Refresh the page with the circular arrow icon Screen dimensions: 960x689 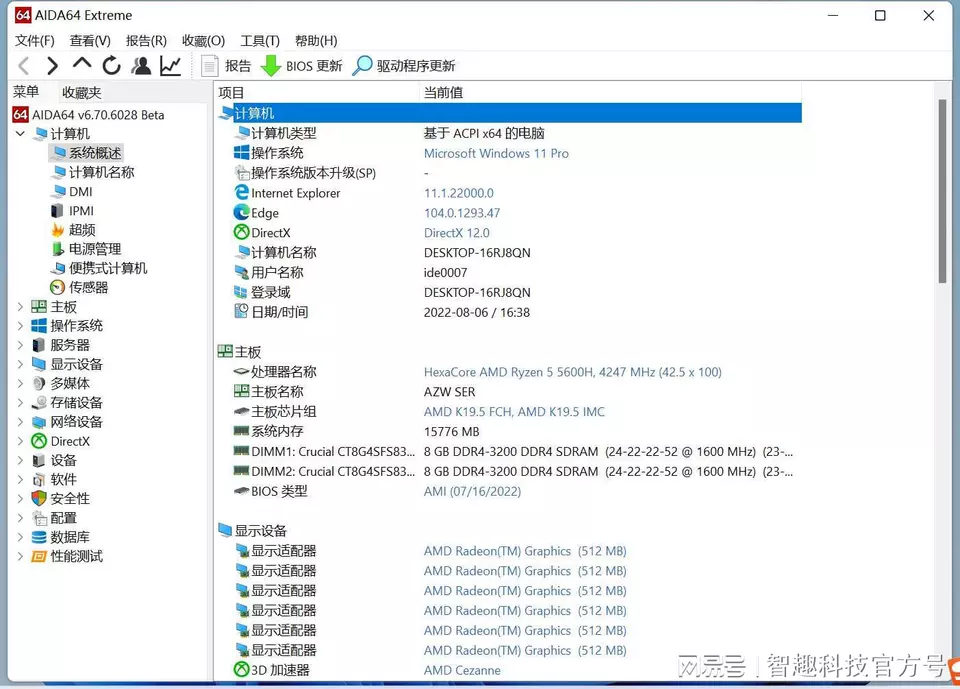[x=111, y=66]
